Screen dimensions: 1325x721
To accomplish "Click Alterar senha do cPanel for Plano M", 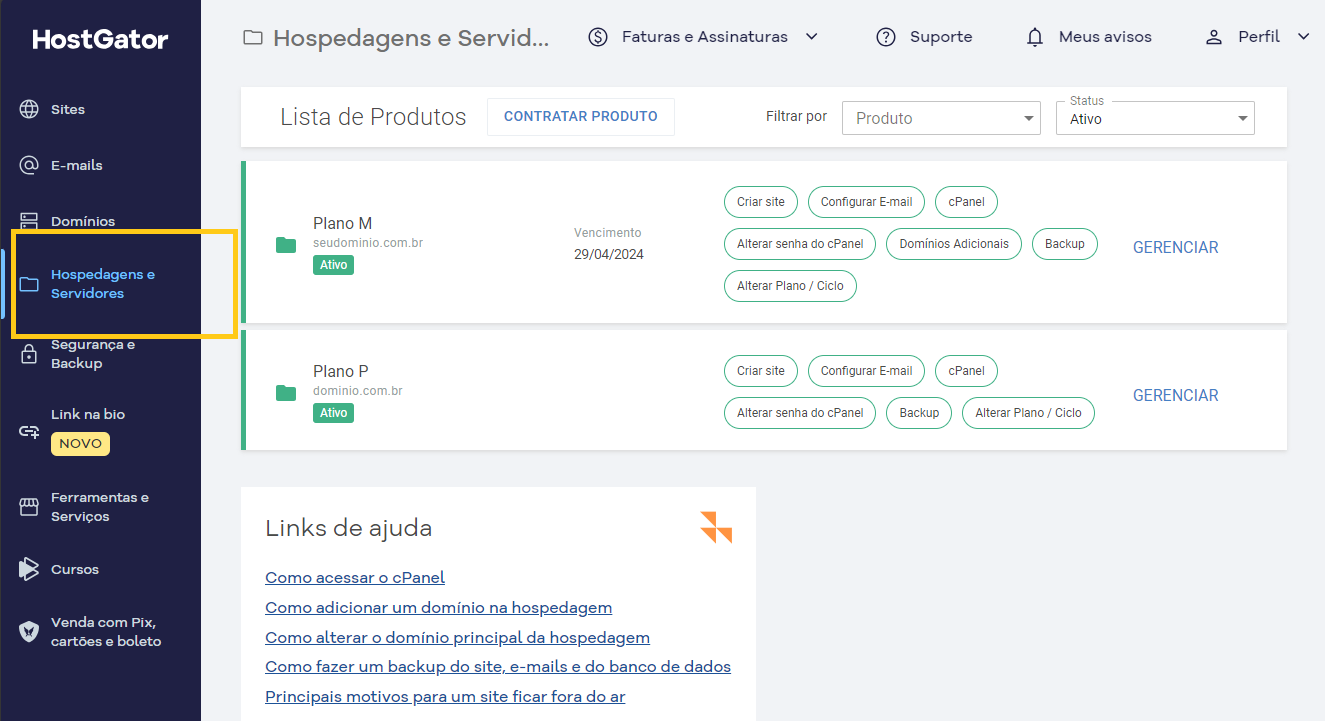I will click(x=800, y=244).
